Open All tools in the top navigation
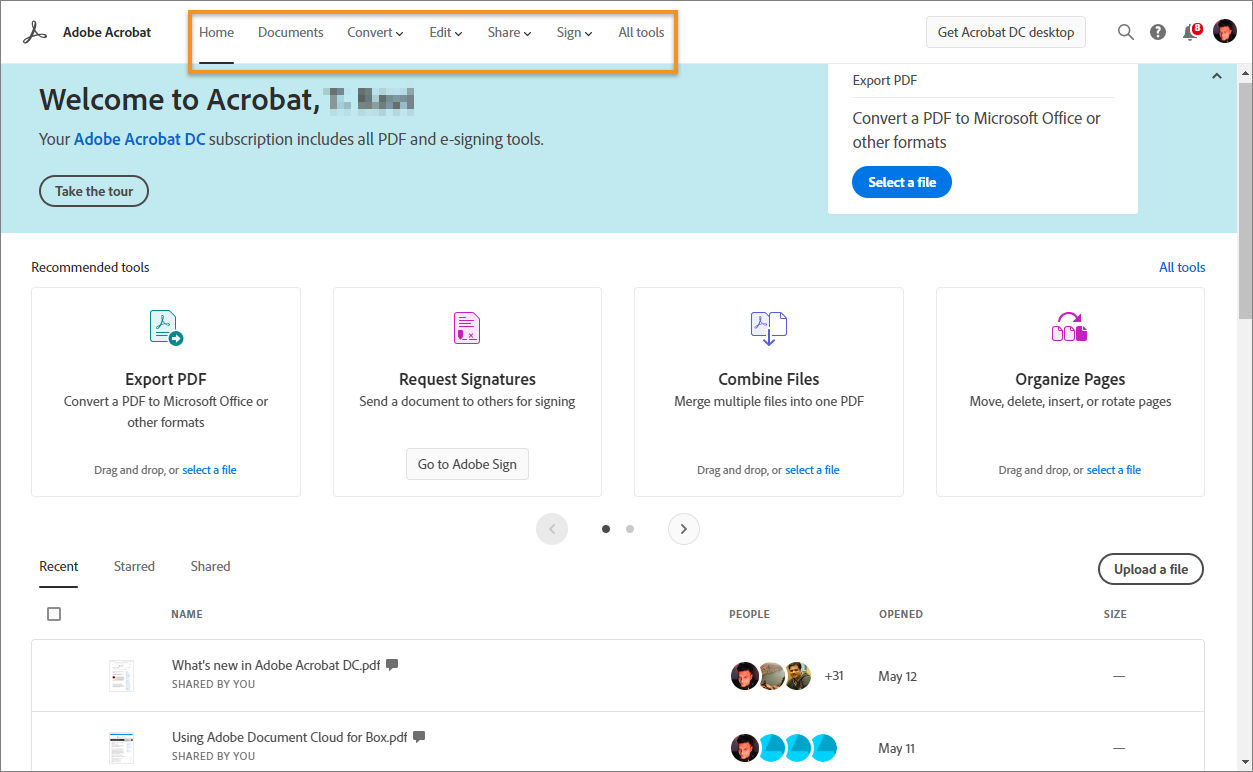1253x772 pixels. 641,33
